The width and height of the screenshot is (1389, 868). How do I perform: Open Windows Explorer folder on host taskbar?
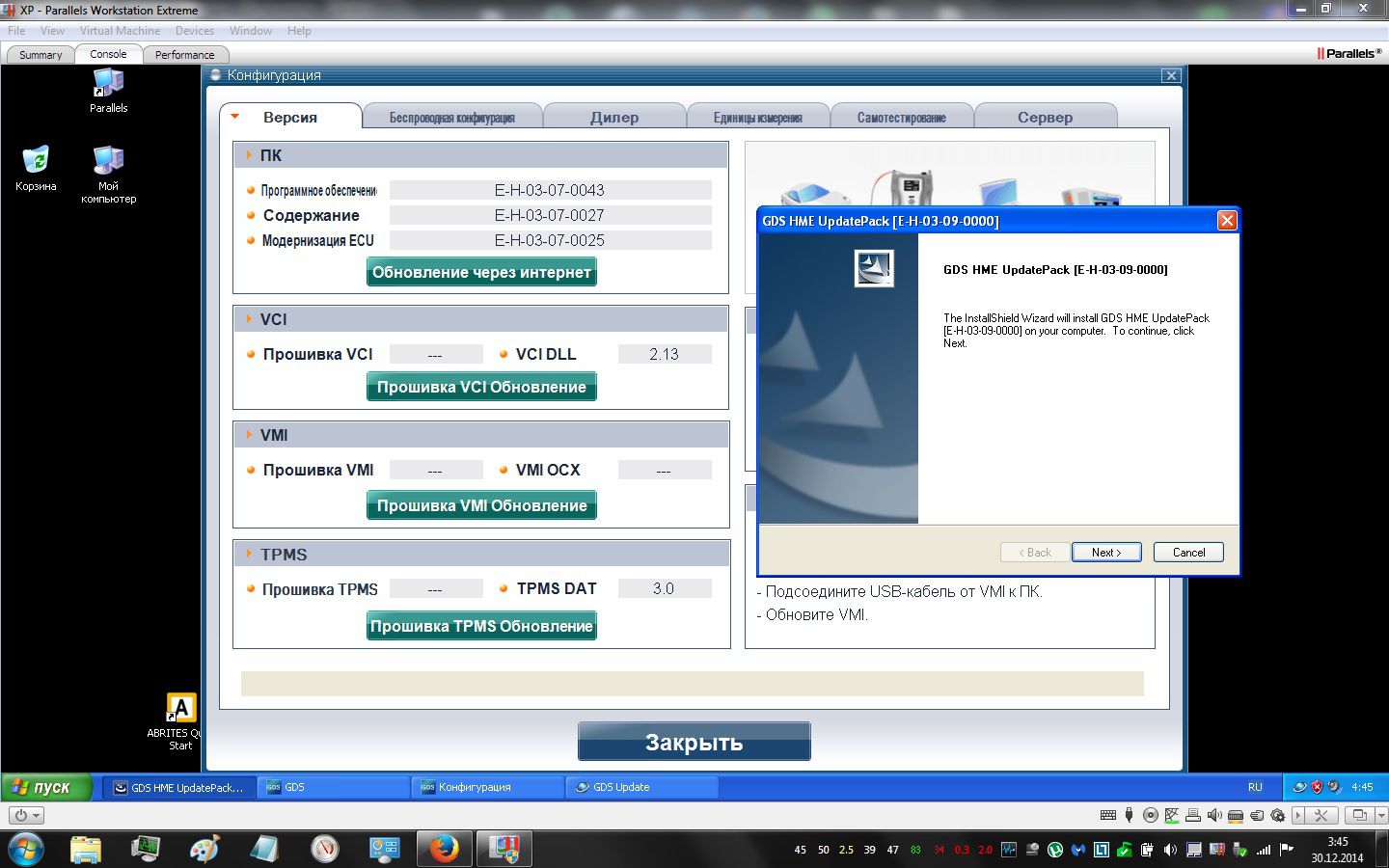click(x=85, y=849)
